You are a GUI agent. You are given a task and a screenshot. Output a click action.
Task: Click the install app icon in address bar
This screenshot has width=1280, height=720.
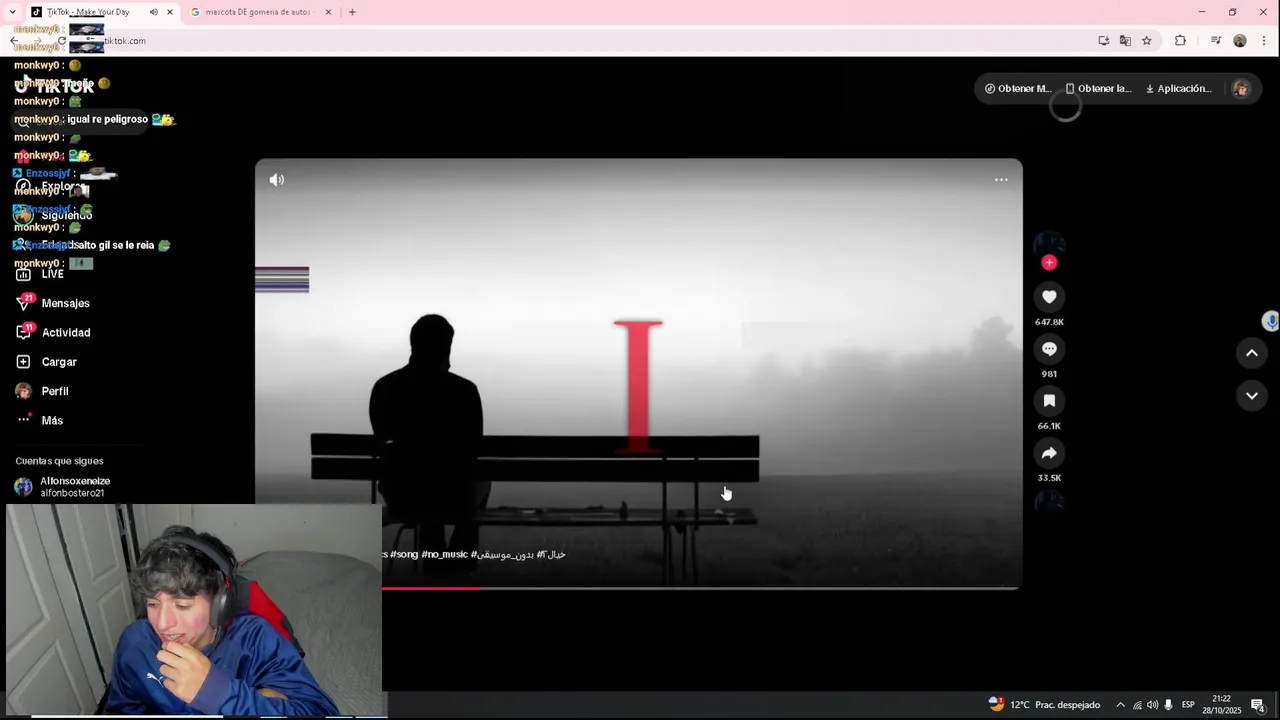1104,41
